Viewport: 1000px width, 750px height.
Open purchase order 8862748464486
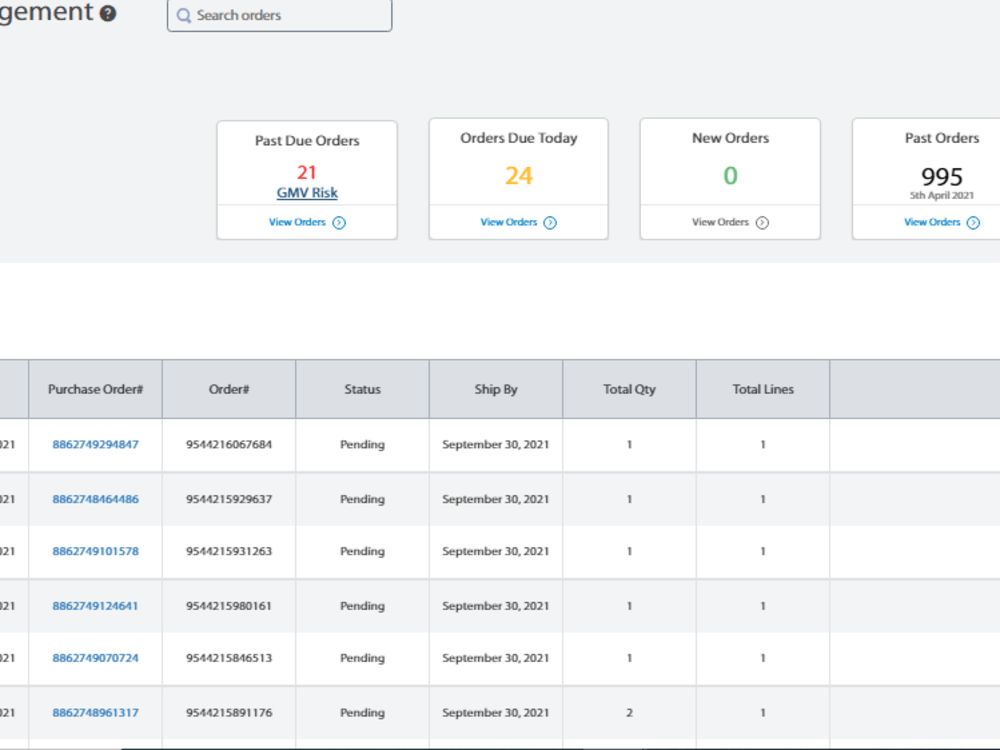(x=96, y=499)
